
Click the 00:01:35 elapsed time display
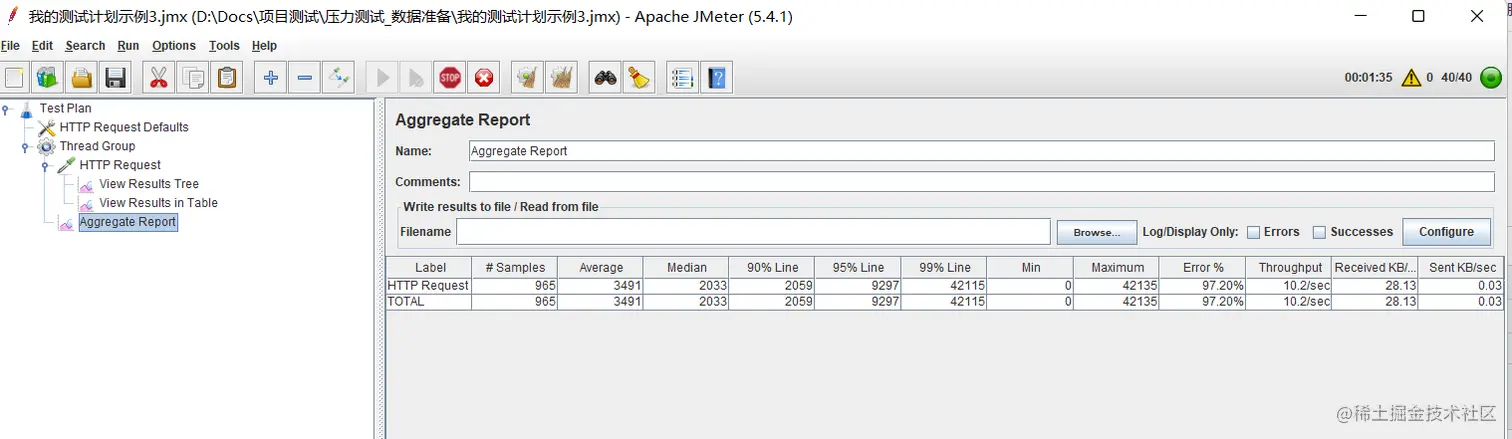pos(1368,77)
